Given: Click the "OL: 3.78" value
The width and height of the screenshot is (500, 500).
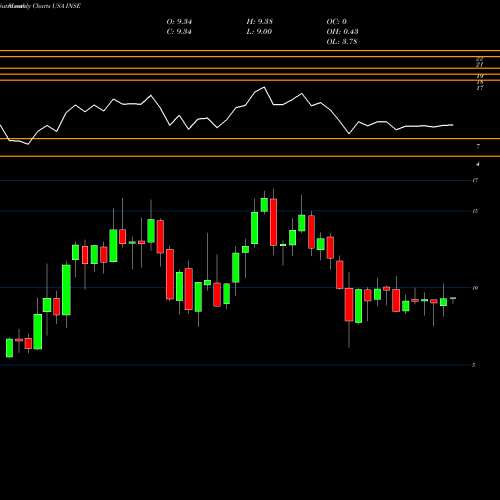Looking at the screenshot, I should pos(342,42).
